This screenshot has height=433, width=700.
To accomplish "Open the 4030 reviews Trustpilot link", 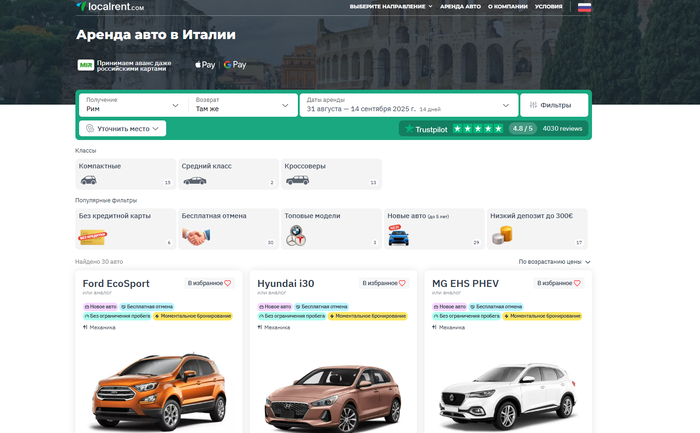I will click(562, 129).
